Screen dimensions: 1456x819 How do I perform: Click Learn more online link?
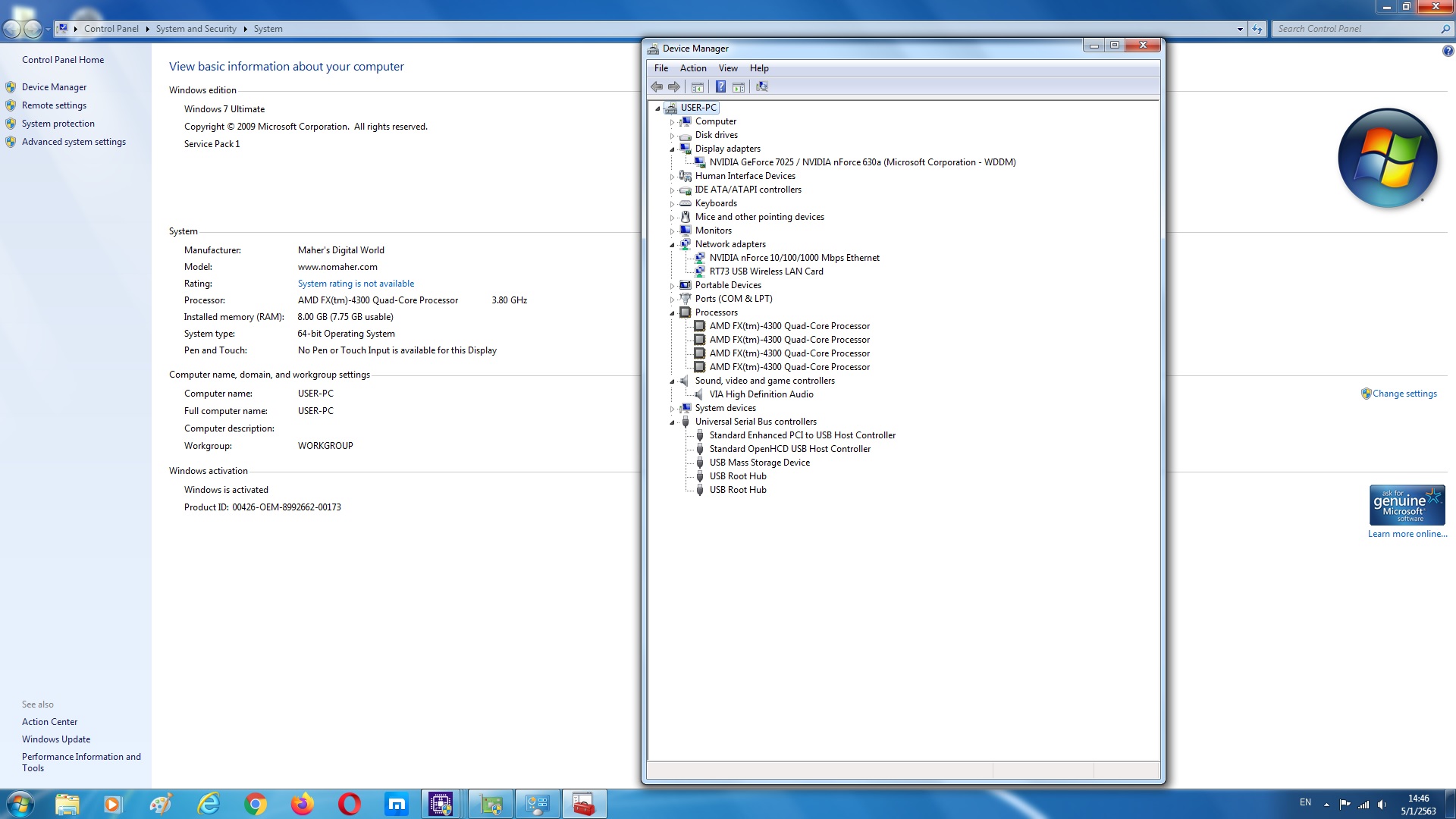(1407, 534)
